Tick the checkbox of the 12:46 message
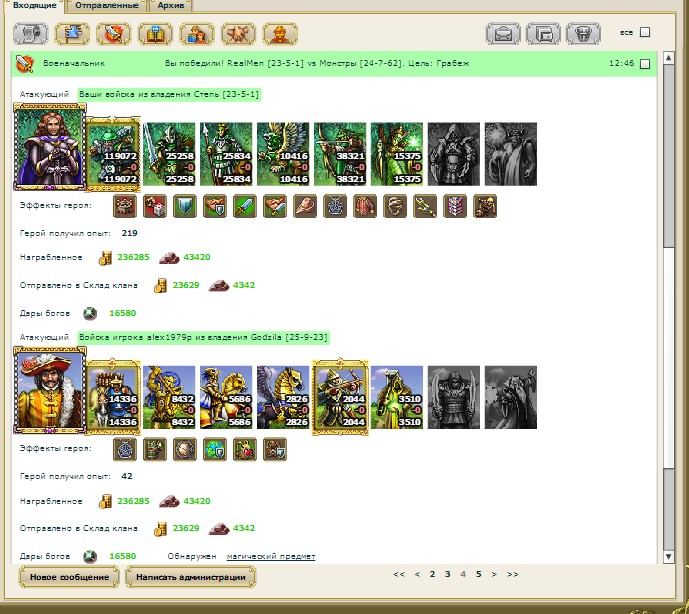689x614 pixels. click(645, 64)
